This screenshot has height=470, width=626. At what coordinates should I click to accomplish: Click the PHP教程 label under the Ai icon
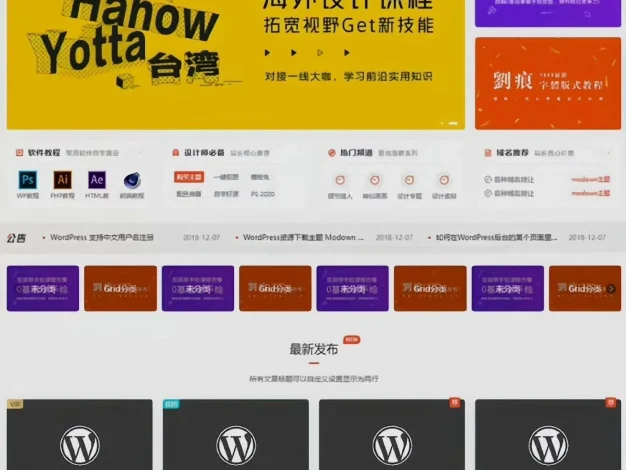coord(62,196)
